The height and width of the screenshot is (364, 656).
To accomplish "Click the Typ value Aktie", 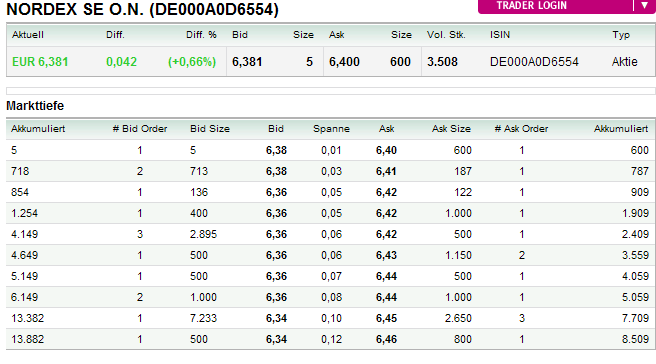I will 625,62.
